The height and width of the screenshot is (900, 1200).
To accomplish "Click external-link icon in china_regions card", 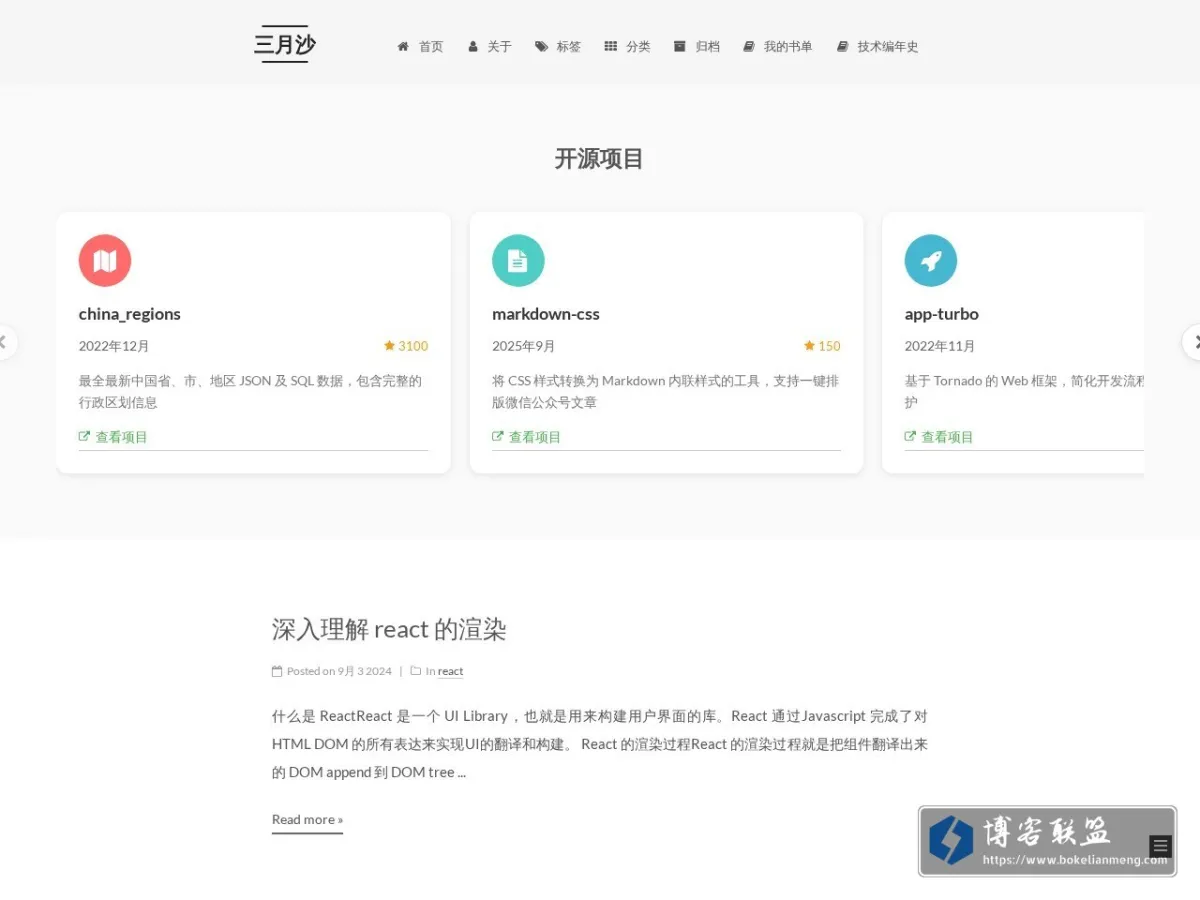I will (x=85, y=437).
